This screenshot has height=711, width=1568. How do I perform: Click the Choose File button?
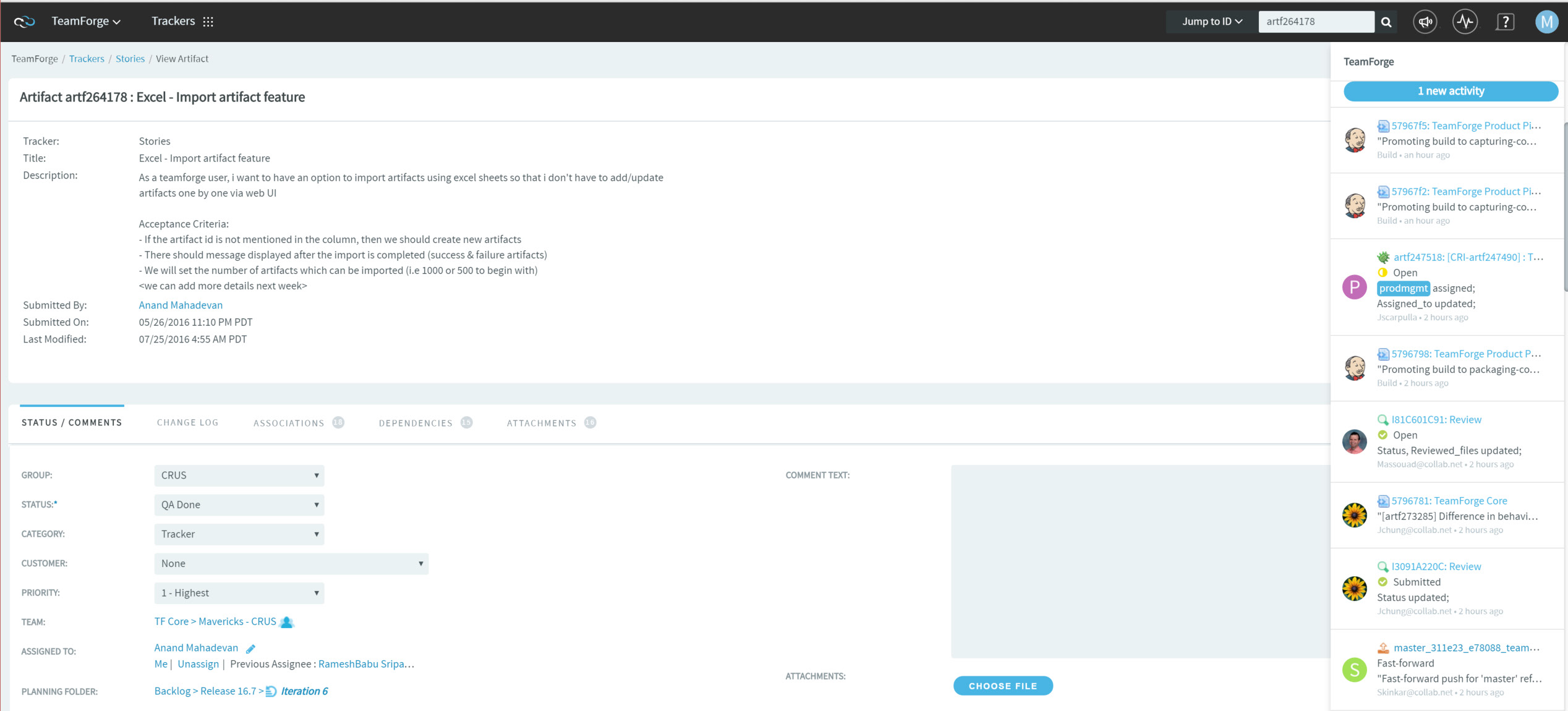point(1002,686)
